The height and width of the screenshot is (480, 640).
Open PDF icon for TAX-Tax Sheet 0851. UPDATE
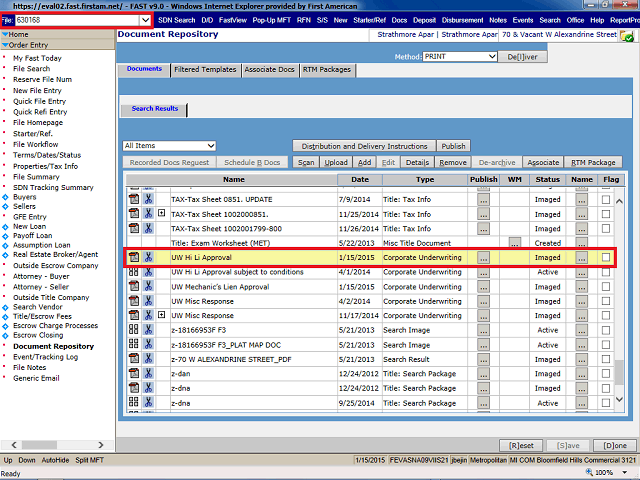pyautogui.click(x=134, y=199)
